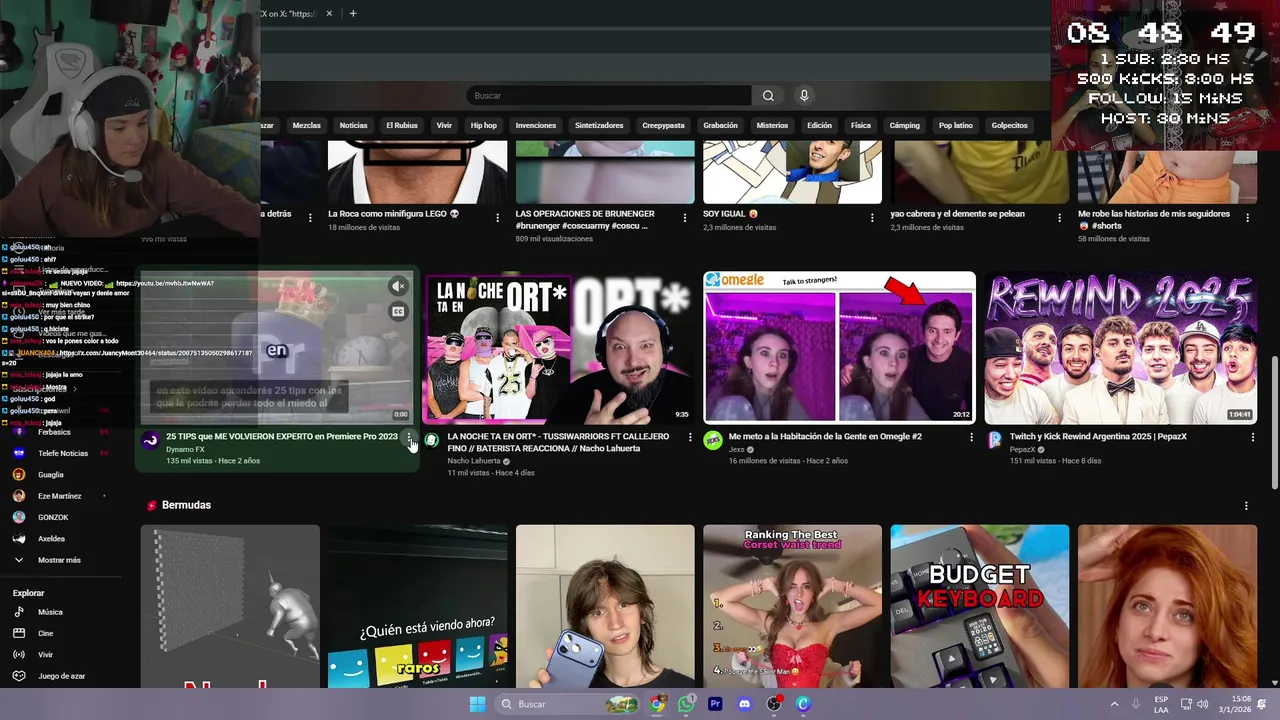Open WhatsApp from the taskbar

(686, 704)
